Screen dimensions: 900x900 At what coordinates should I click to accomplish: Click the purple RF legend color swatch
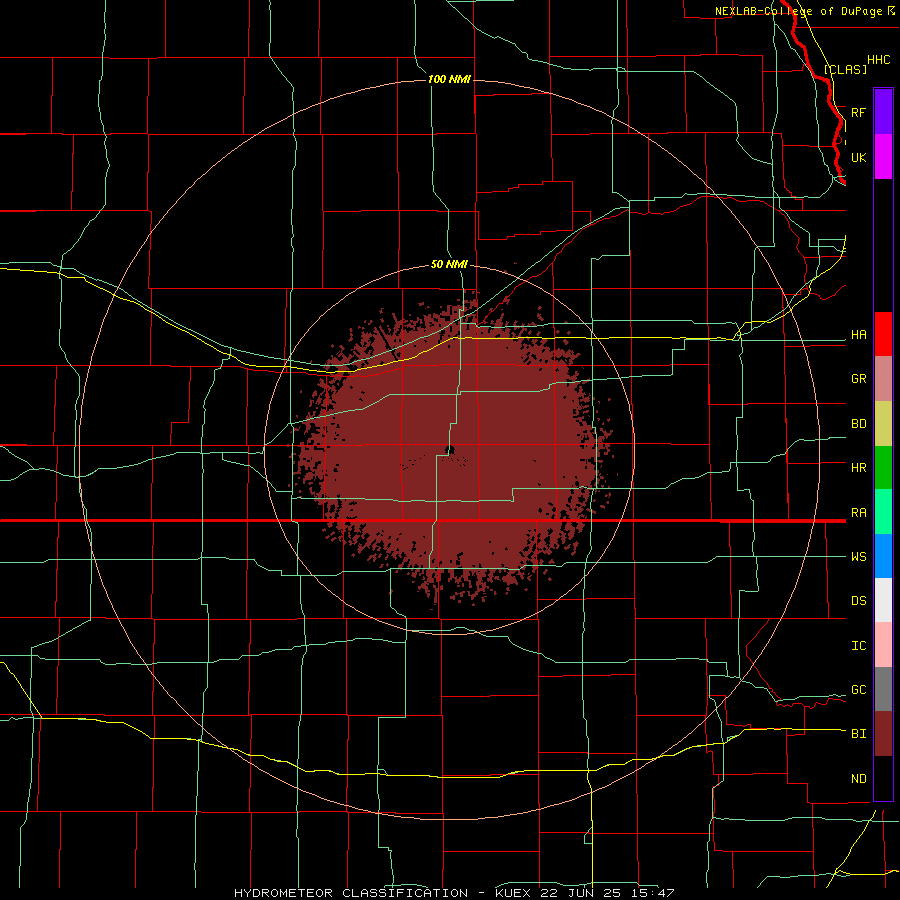pyautogui.click(x=883, y=112)
